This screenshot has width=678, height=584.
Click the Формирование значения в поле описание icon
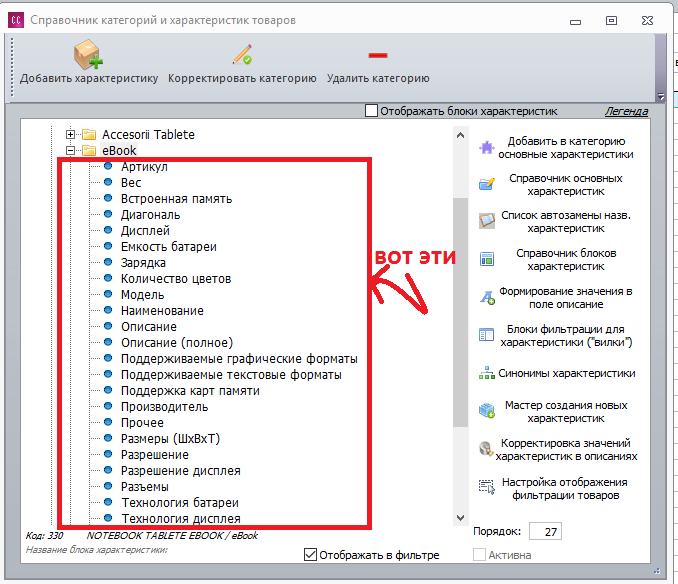tap(487, 297)
